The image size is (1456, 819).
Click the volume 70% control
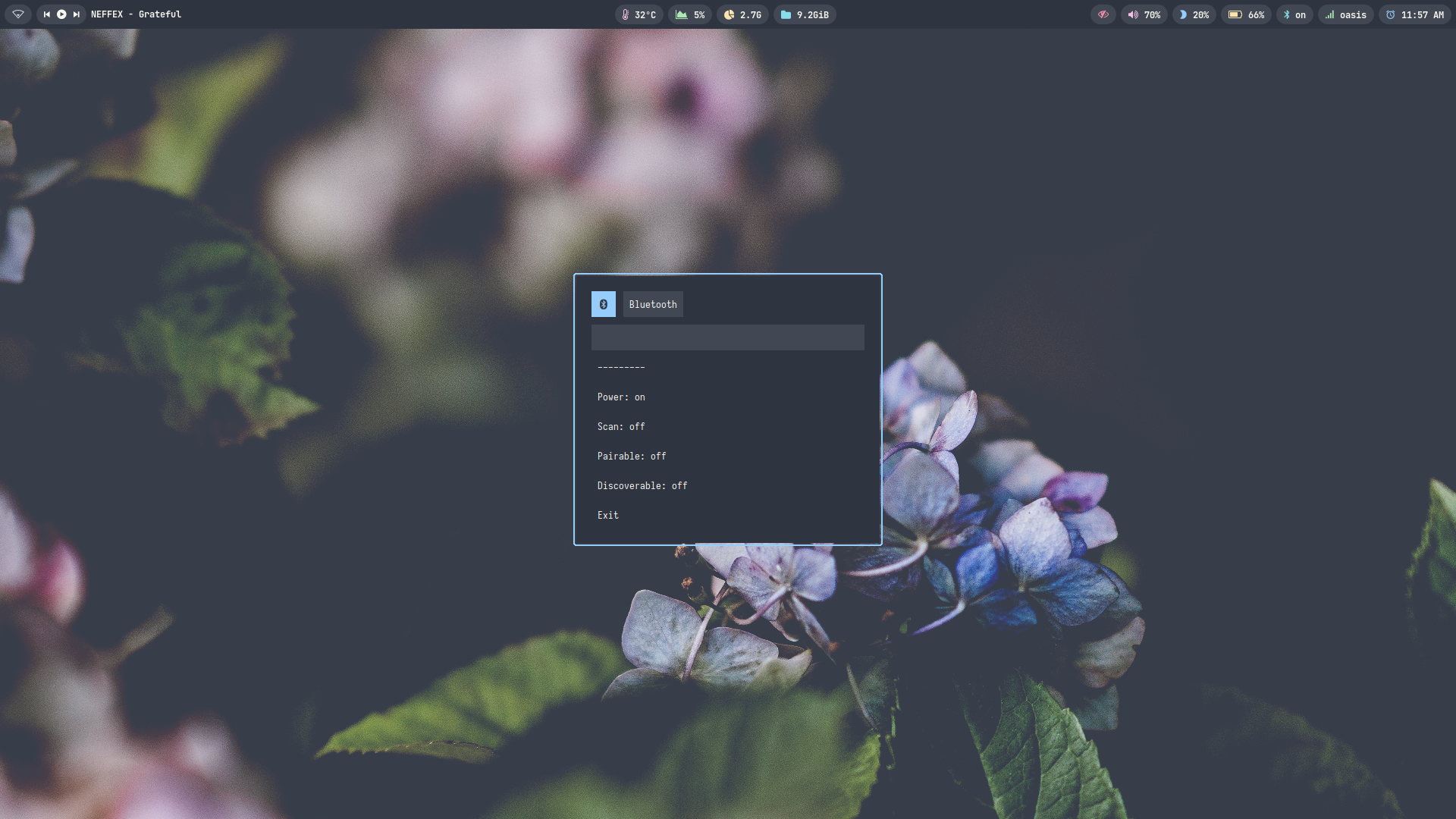click(1144, 14)
